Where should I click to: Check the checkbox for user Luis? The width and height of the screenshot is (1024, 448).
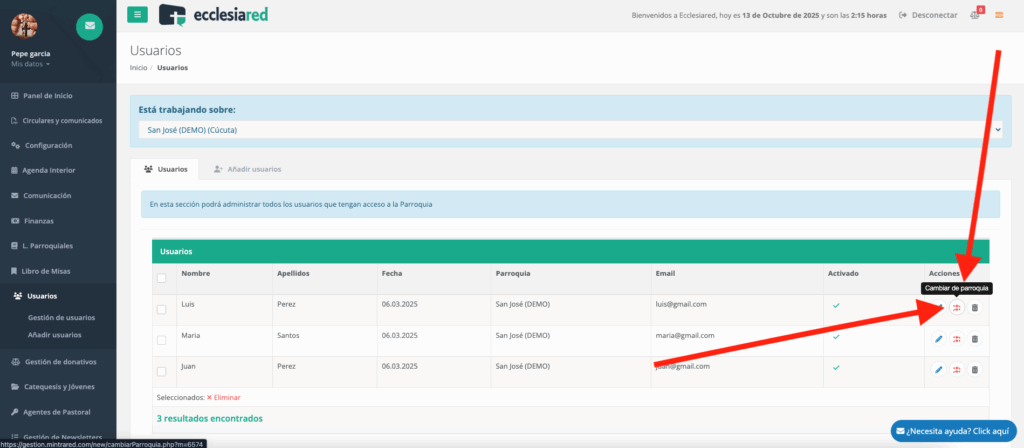[162, 308]
